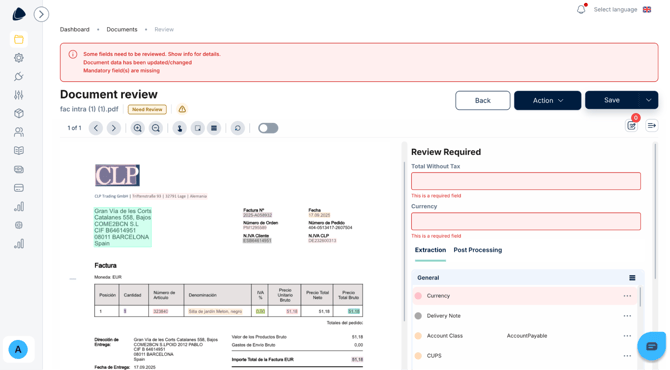Click the plug connector sidebar icon

pyautogui.click(x=19, y=76)
